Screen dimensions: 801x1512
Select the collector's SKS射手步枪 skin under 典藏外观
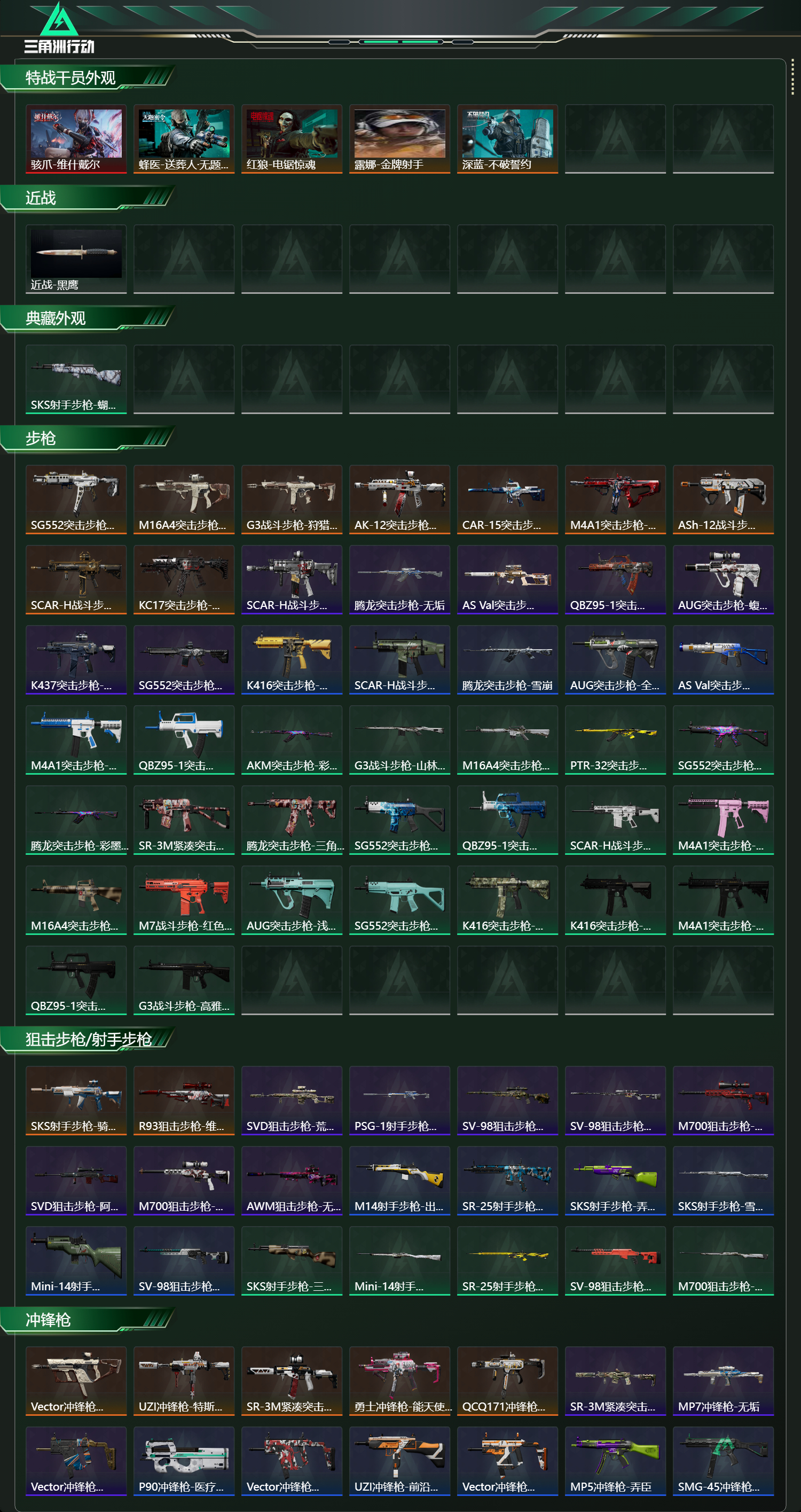point(76,380)
